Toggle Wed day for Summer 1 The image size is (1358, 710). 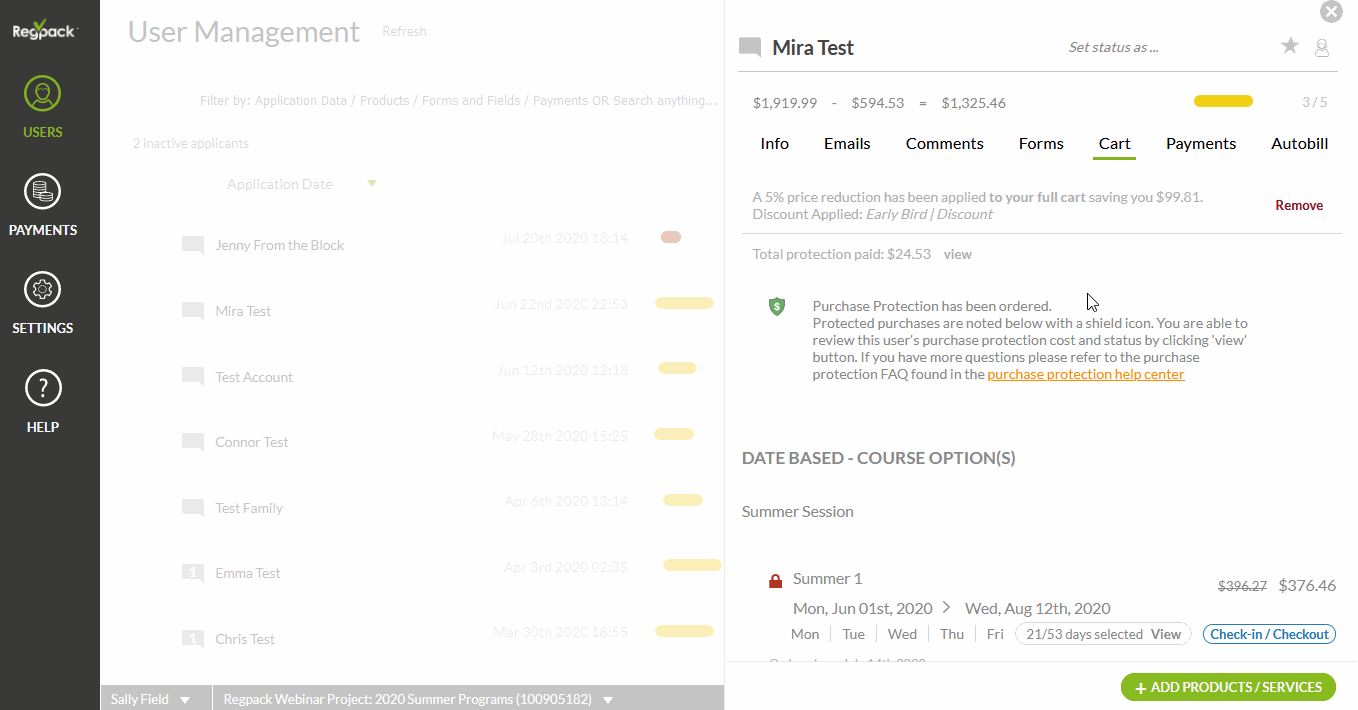pos(902,634)
